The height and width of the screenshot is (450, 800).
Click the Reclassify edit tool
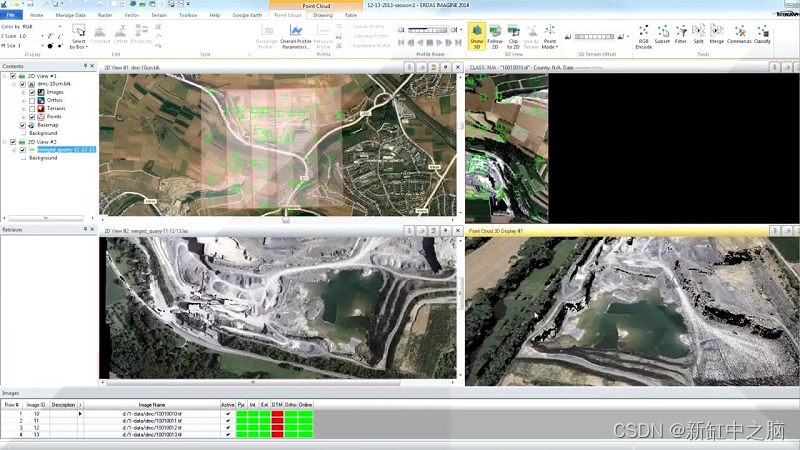coord(141,34)
